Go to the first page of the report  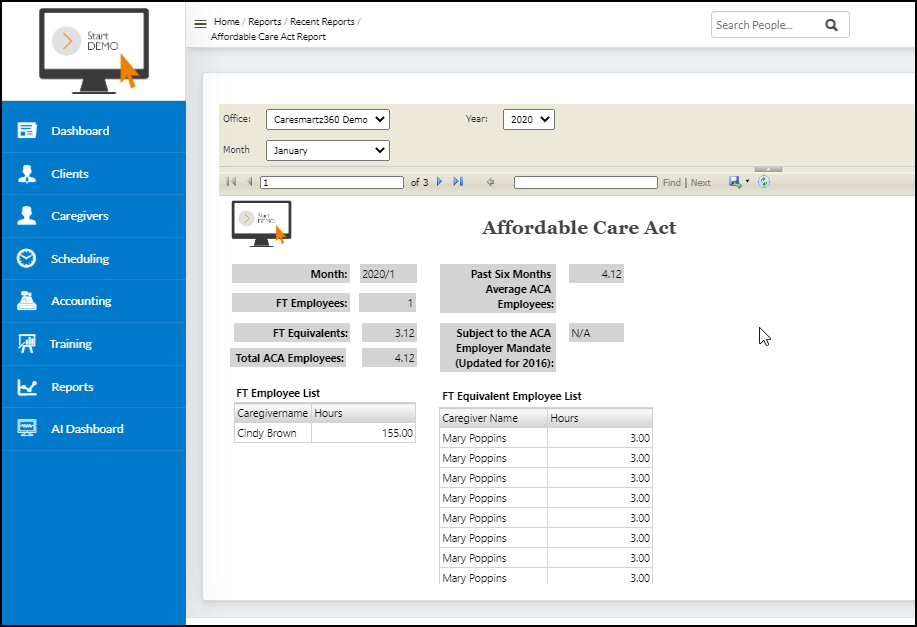pyautogui.click(x=231, y=182)
